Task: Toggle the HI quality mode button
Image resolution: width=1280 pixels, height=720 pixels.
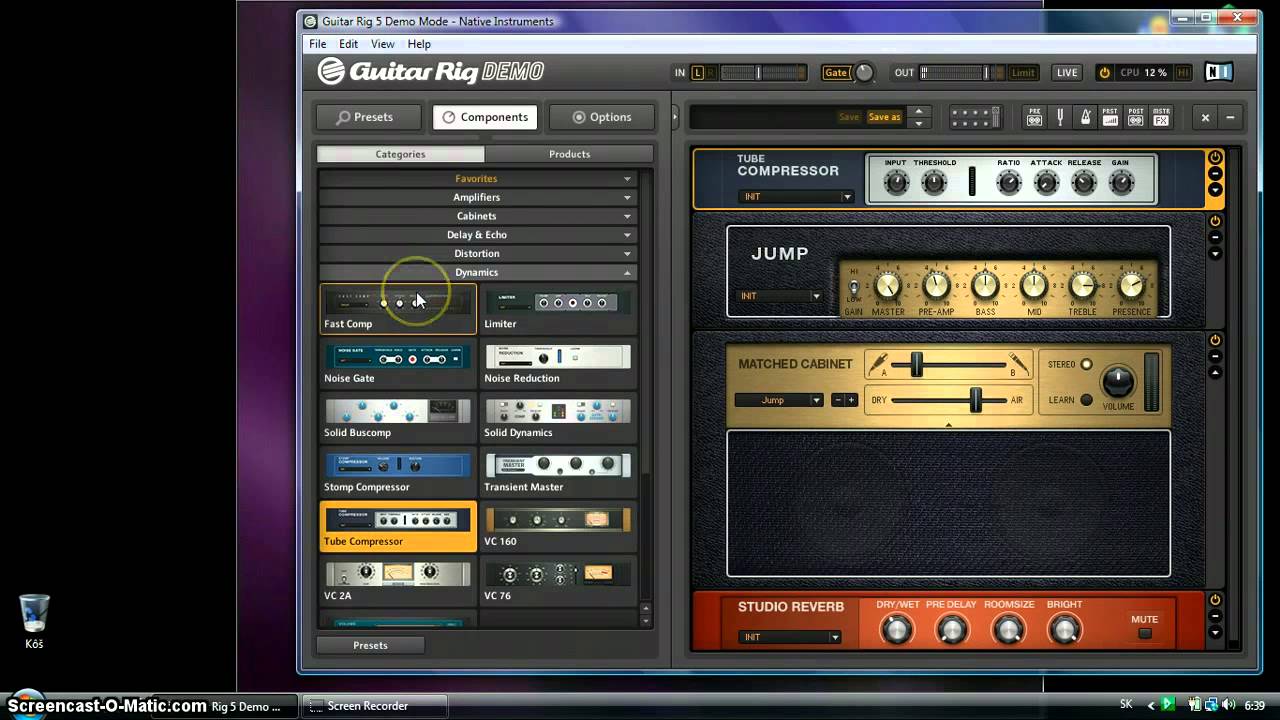Action: tap(1183, 73)
